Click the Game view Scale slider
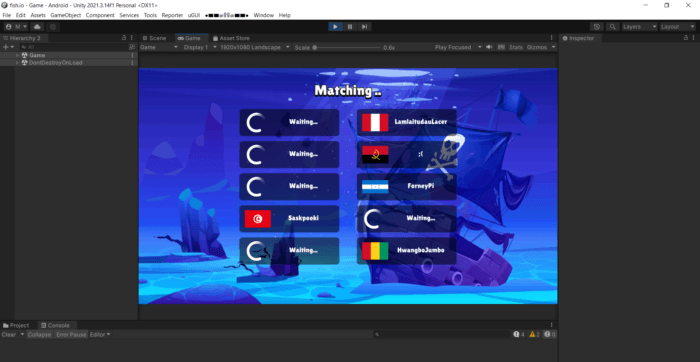This screenshot has width=700, height=362. tap(347, 47)
